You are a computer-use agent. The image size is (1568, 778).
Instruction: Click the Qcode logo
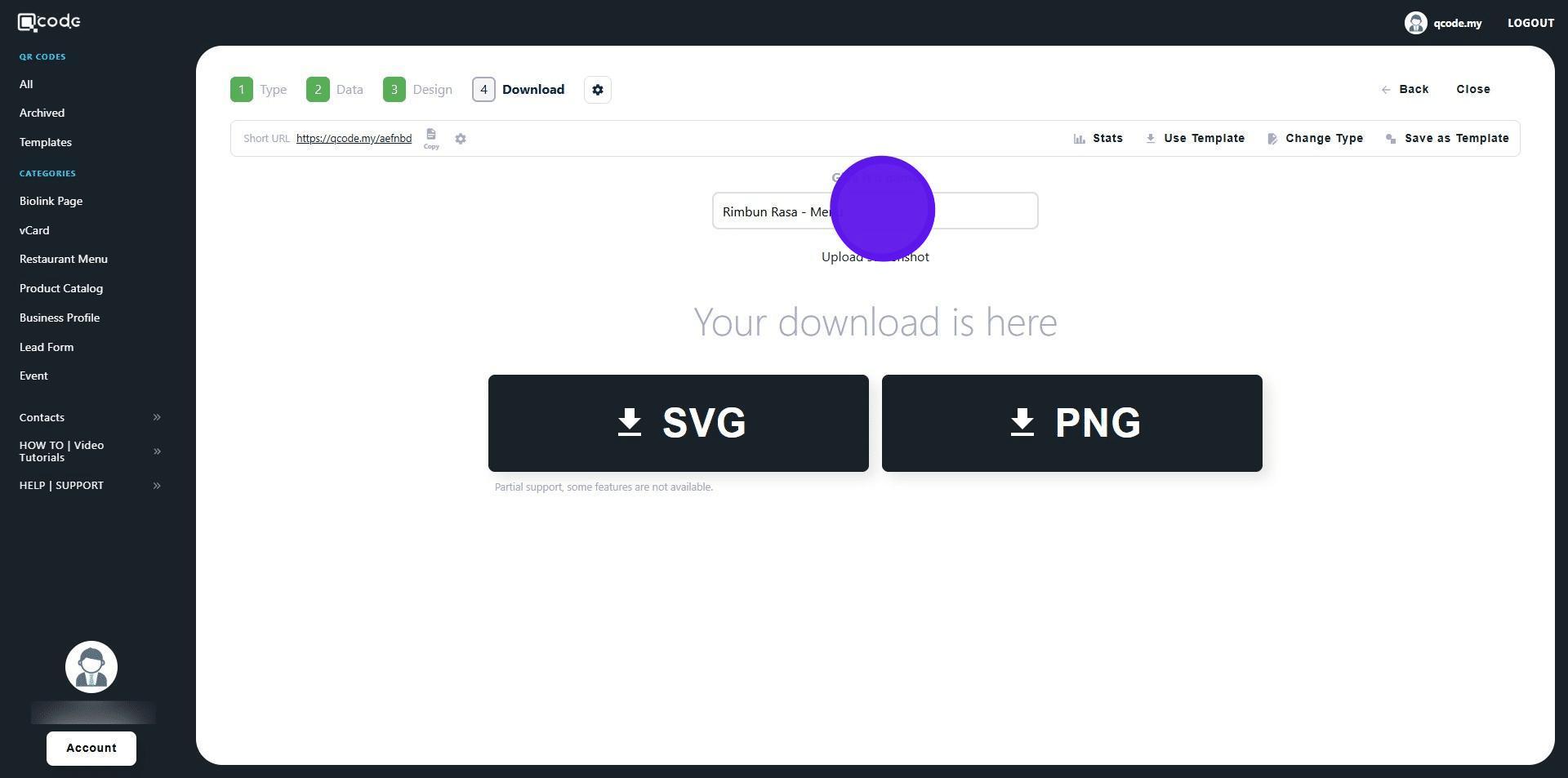(49, 22)
